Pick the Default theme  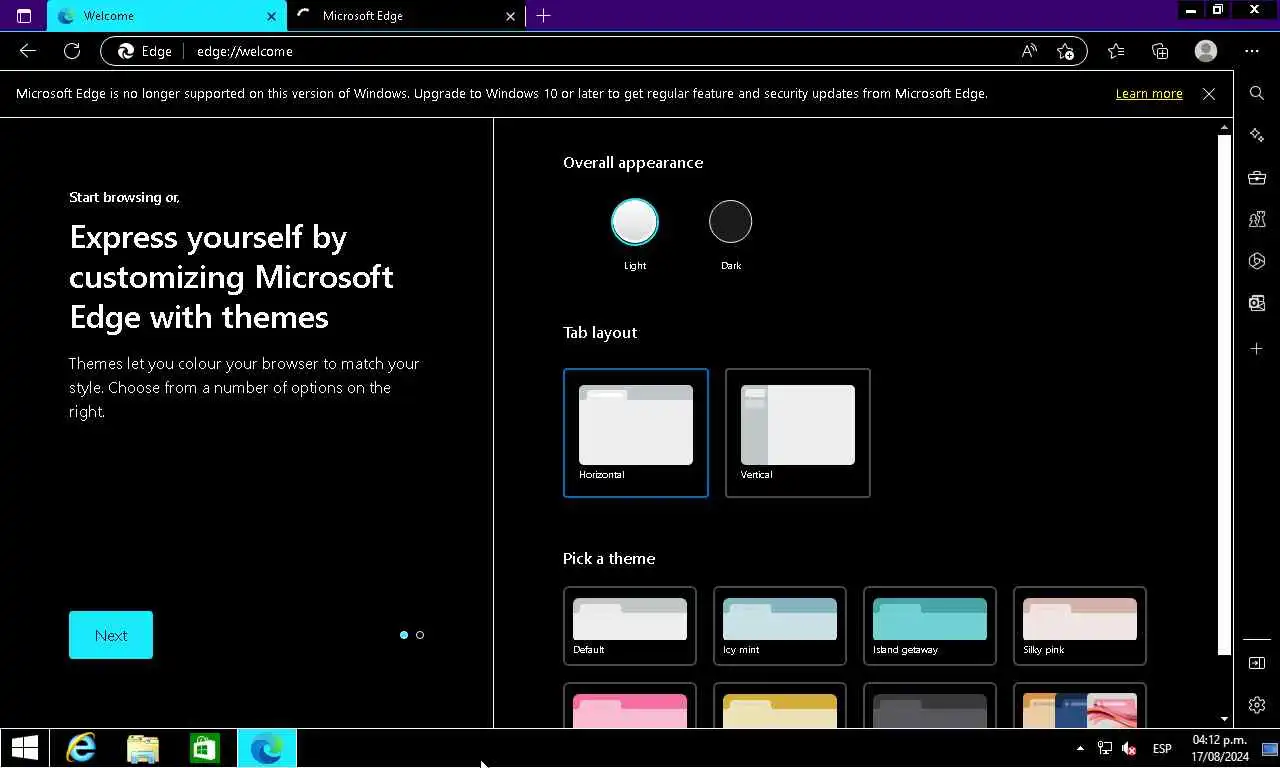point(630,626)
